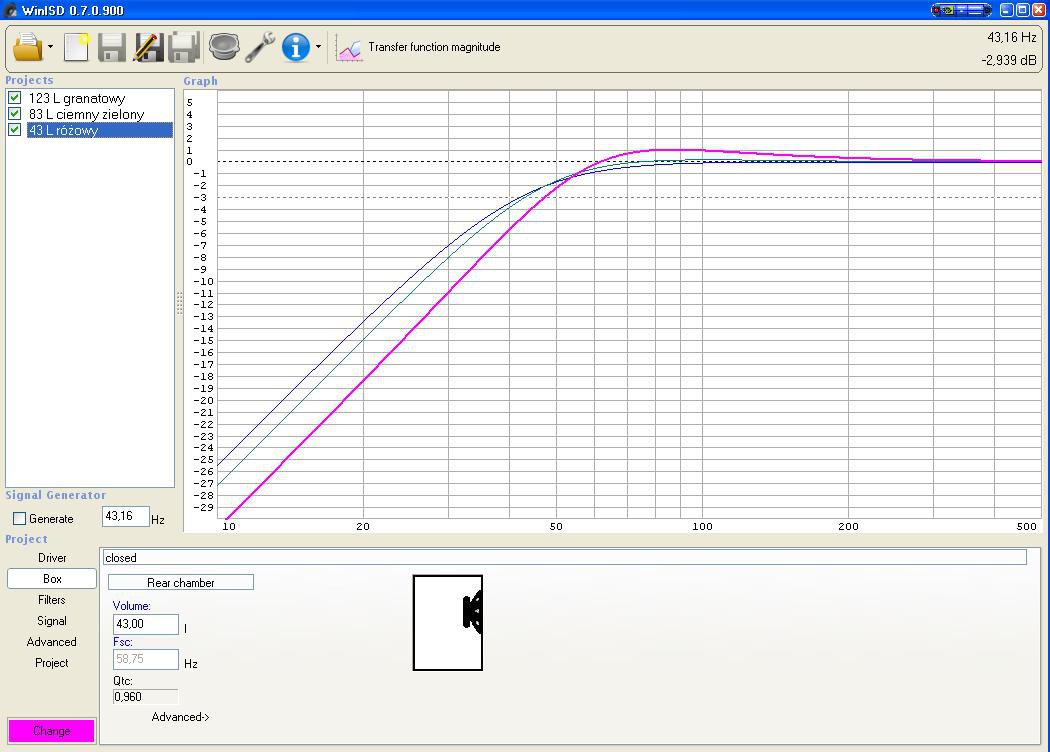The width and height of the screenshot is (1050, 752).
Task: Switch to the Project tab
Action: (52, 662)
